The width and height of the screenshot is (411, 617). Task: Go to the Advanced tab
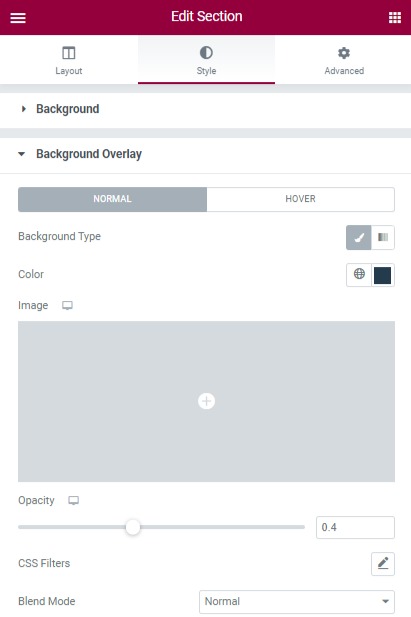(x=344, y=60)
